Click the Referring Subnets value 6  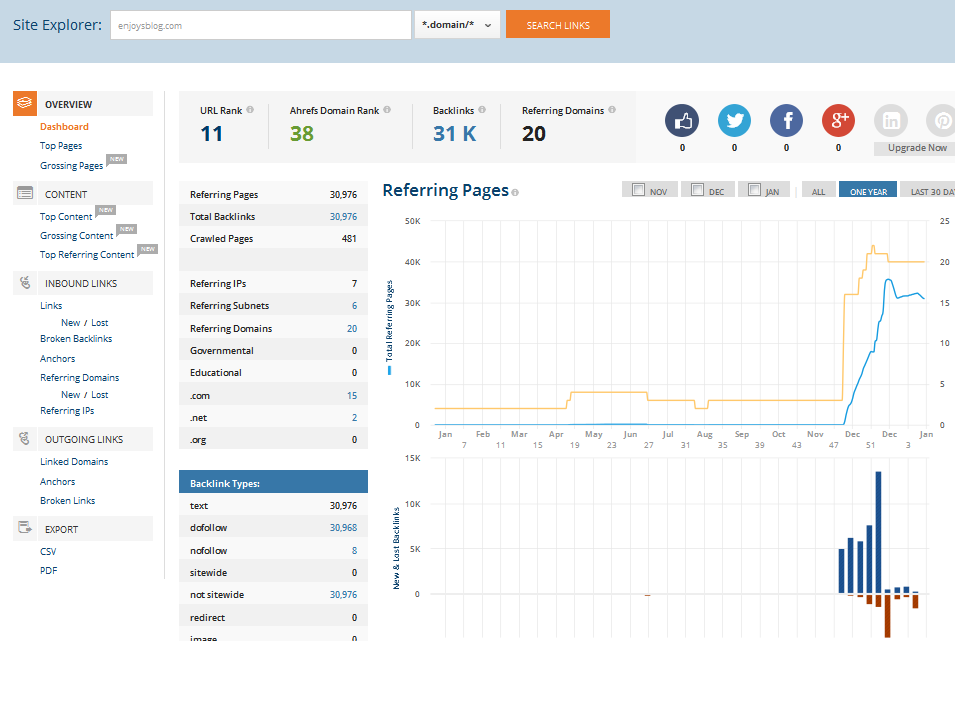(x=354, y=306)
